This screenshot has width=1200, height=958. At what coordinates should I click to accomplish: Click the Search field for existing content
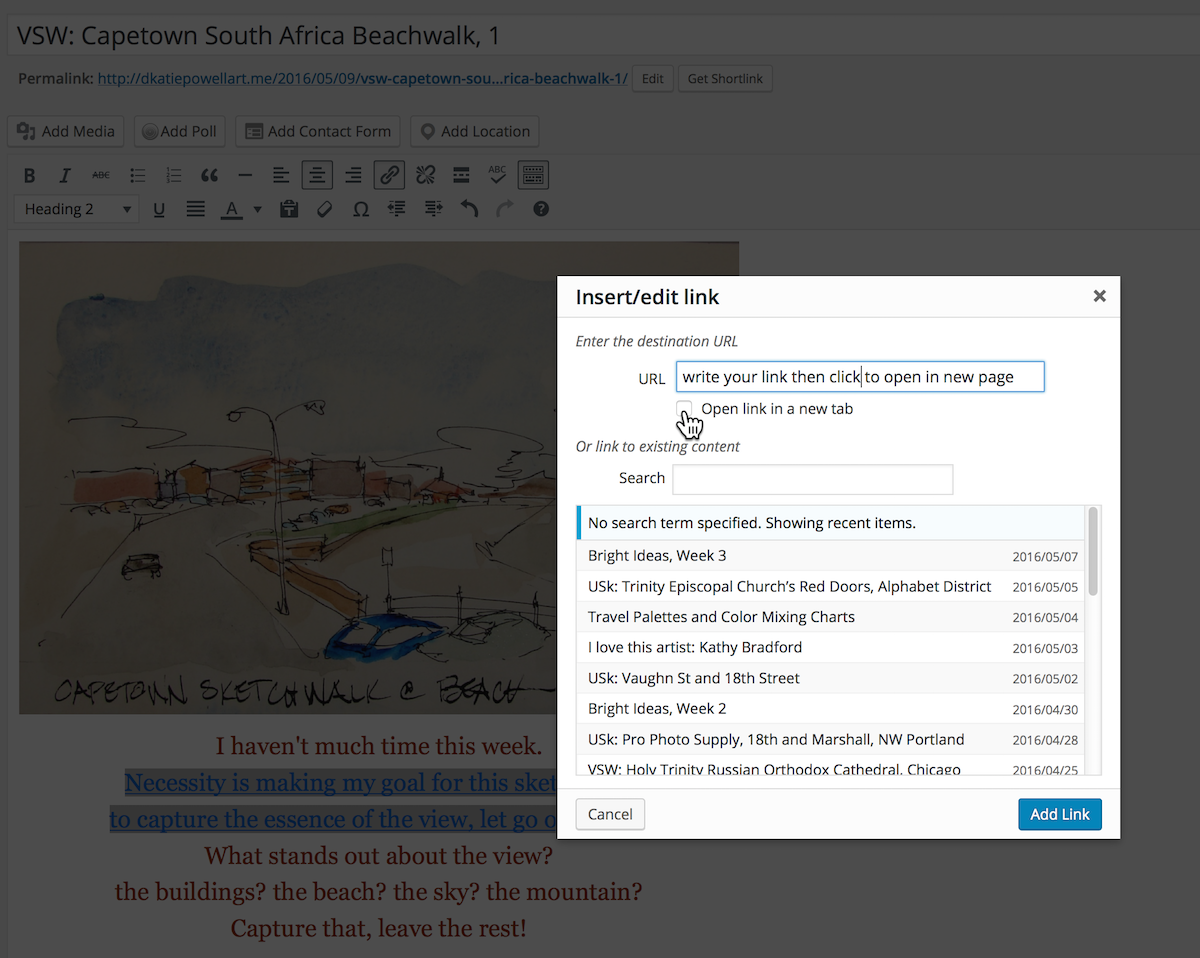click(812, 479)
